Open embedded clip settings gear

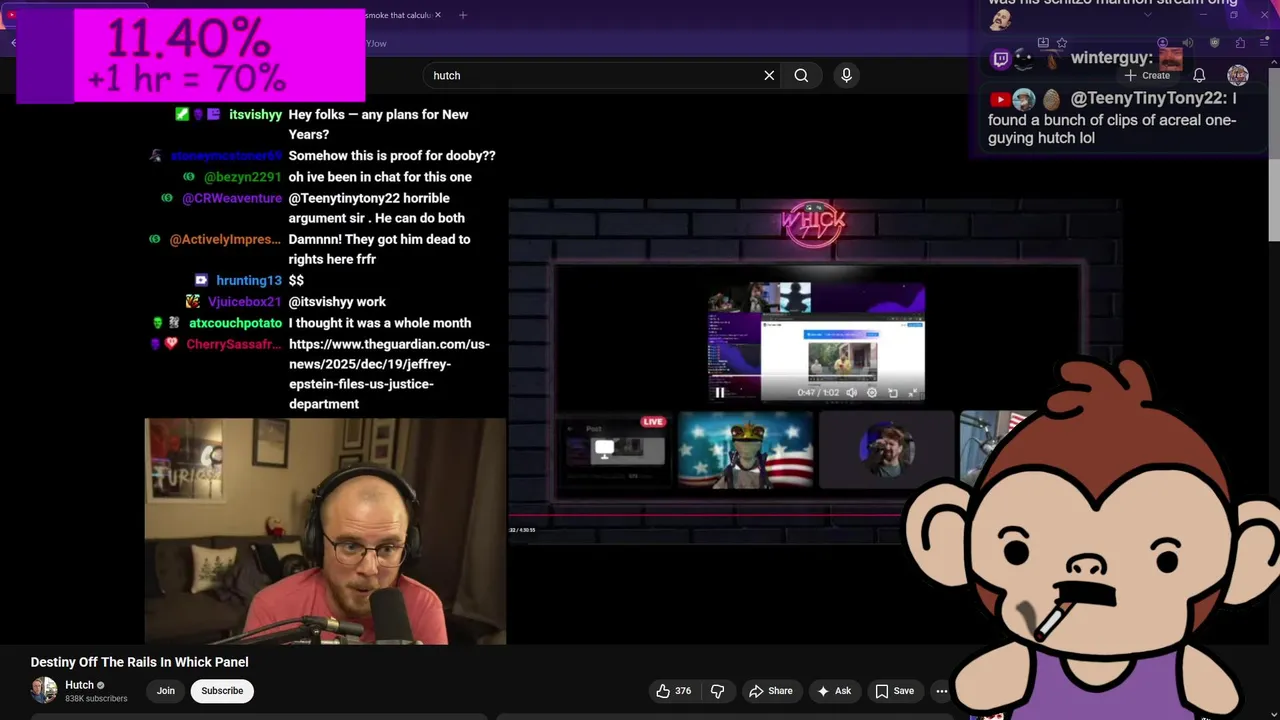click(872, 393)
